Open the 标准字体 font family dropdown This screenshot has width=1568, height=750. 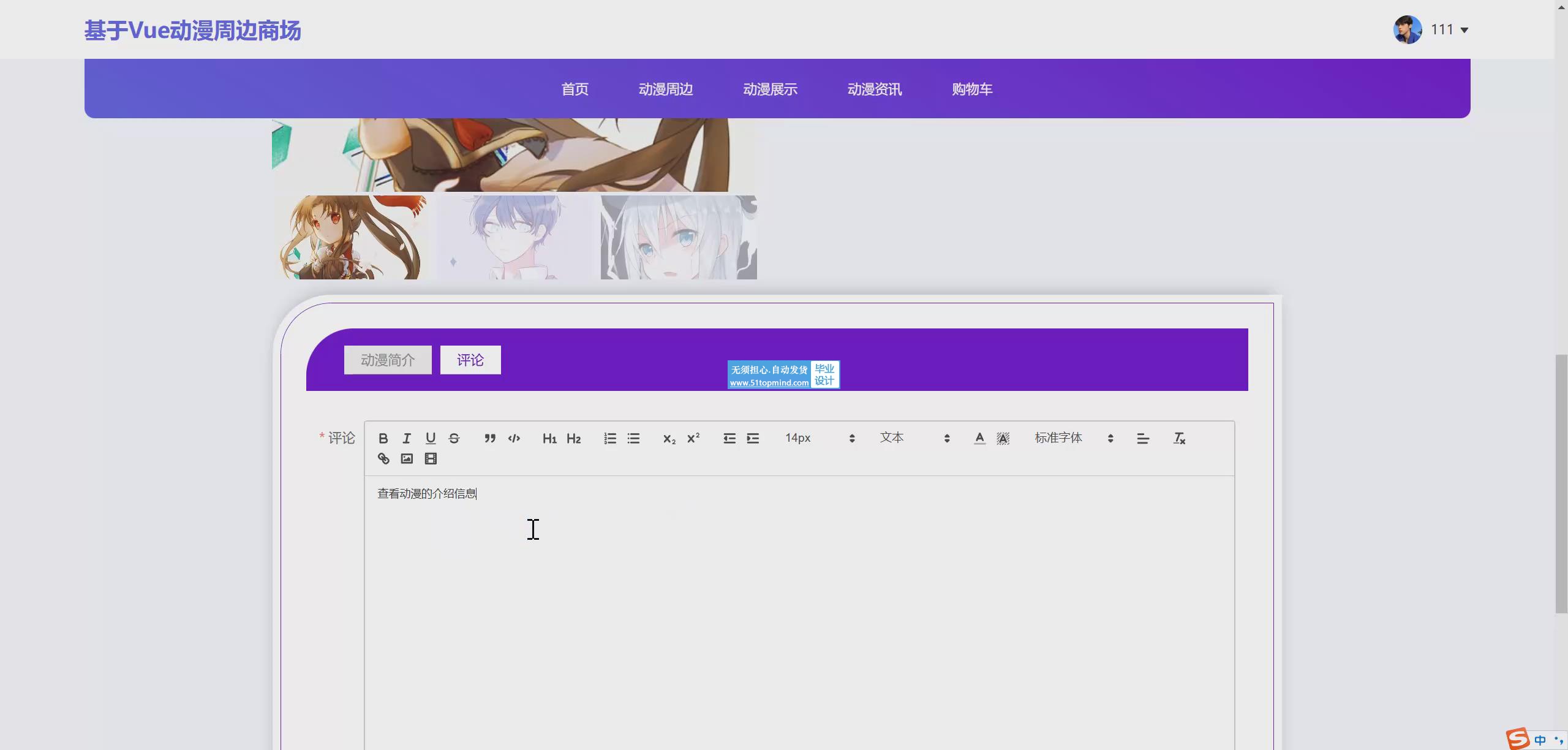(1074, 438)
